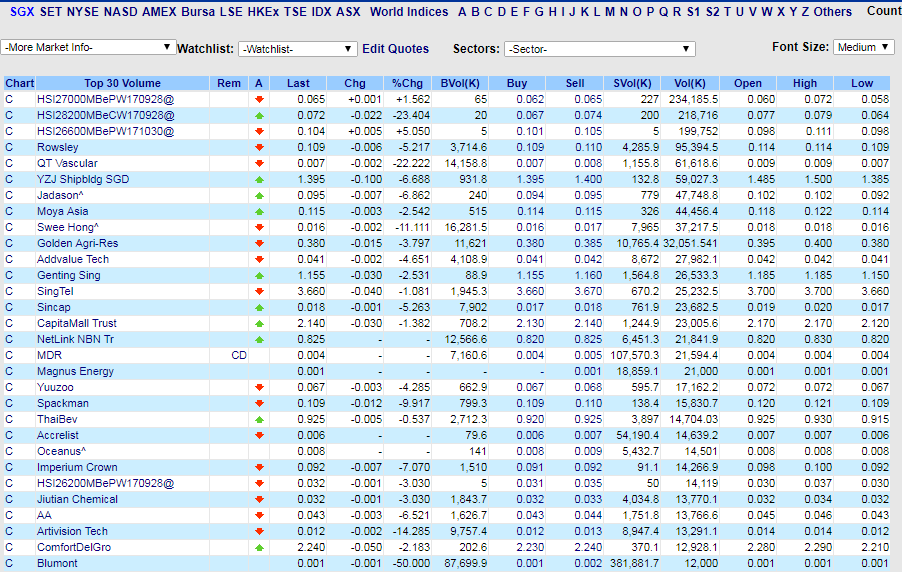Open chart icon for SingTel row
The height and width of the screenshot is (572, 902).
click(x=9, y=291)
